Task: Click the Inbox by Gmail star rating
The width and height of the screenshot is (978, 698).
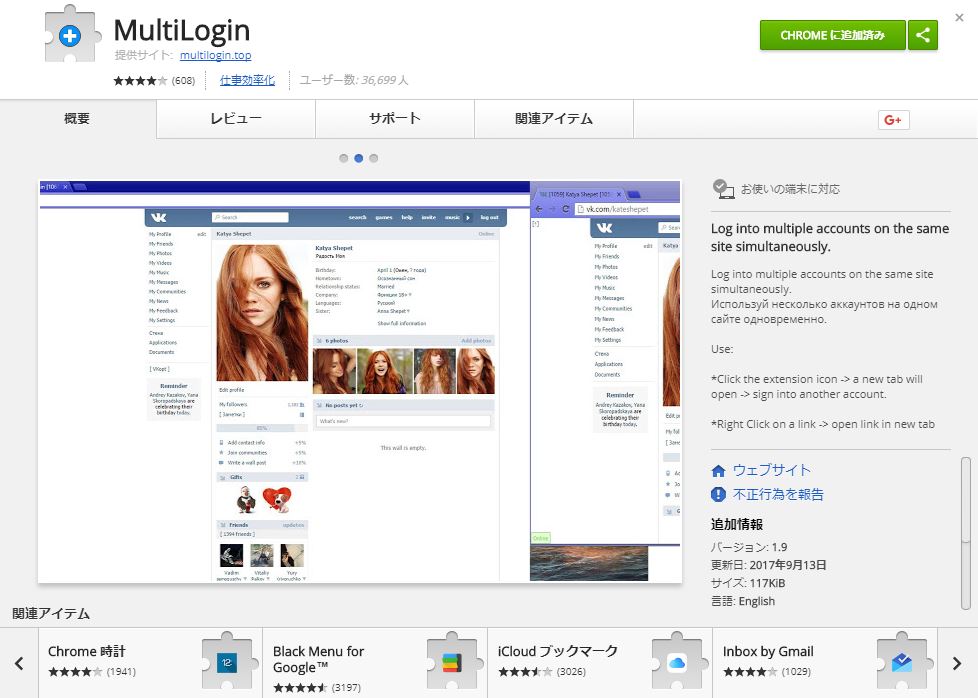Action: pos(750,672)
